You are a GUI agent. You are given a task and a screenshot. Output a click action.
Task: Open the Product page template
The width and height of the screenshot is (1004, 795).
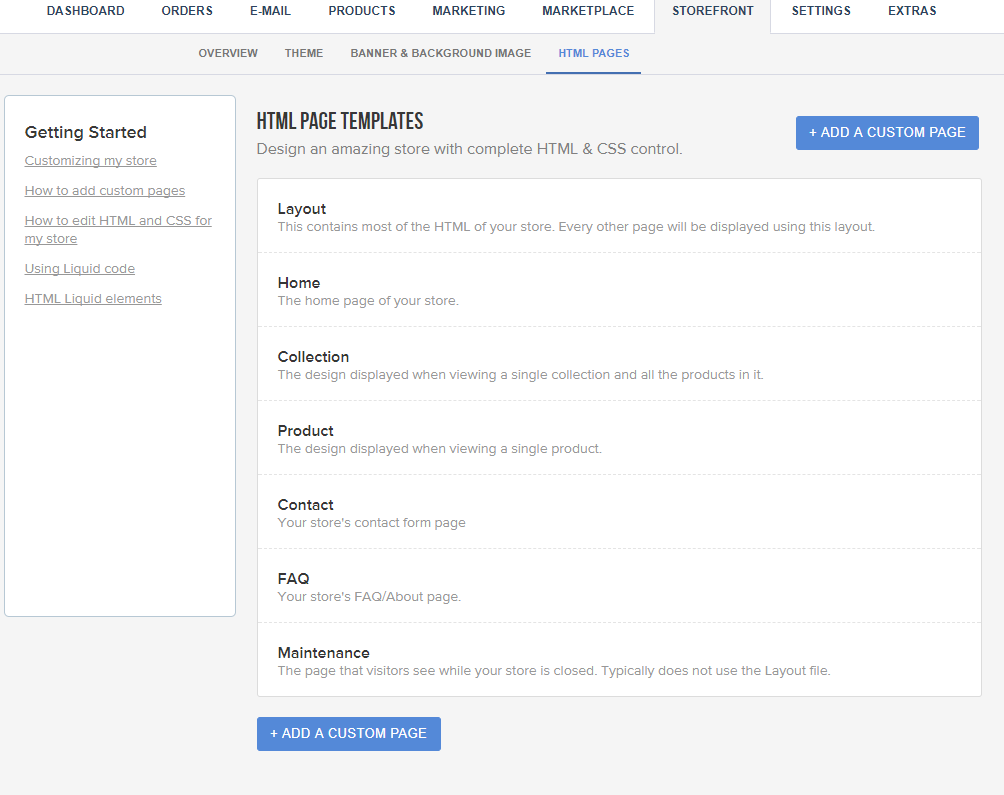619,438
